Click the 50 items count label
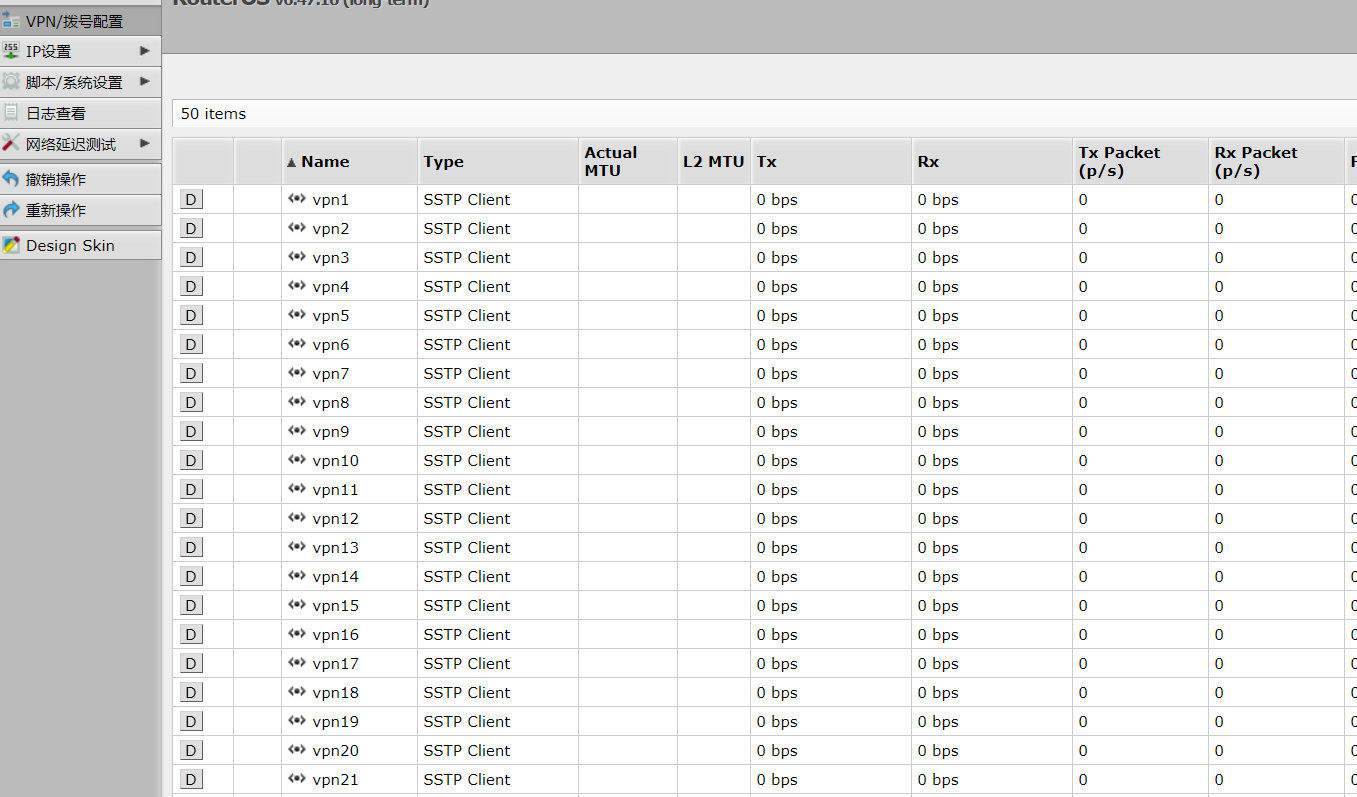The height and width of the screenshot is (797, 1357). 213,114
